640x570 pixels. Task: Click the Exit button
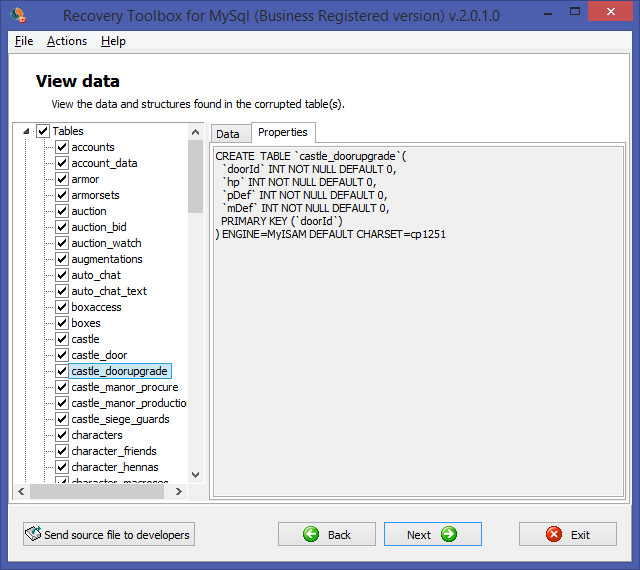tap(568, 534)
